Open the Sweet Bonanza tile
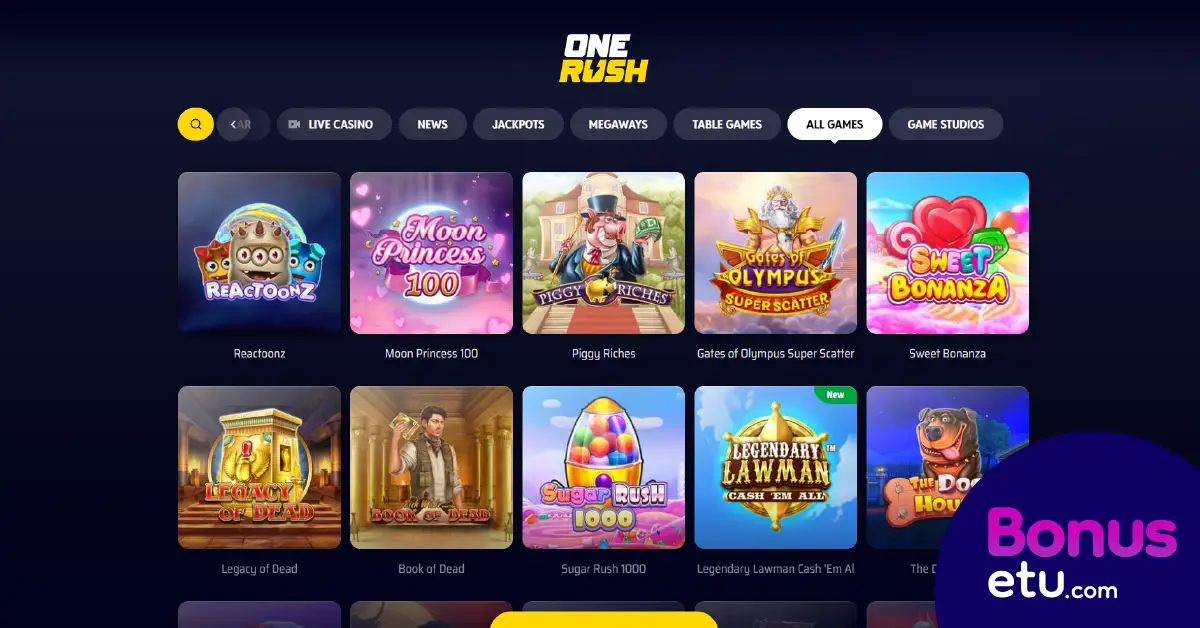This screenshot has width=1200, height=628. [947, 253]
